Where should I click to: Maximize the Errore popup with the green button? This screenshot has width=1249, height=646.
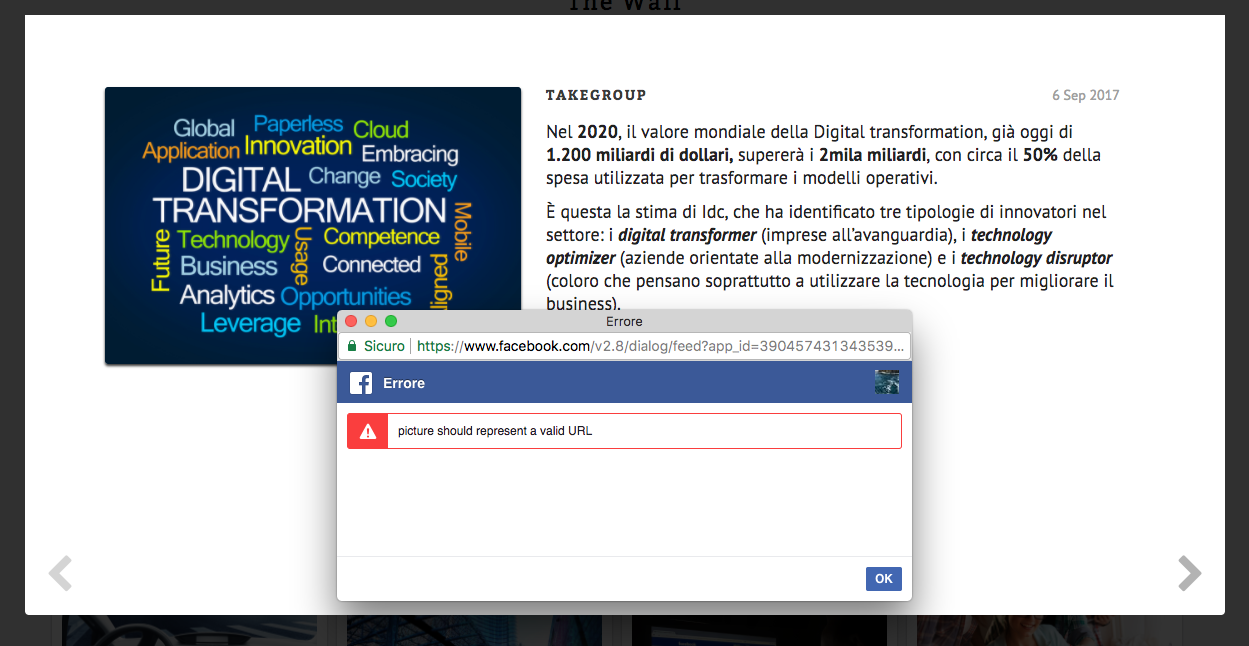[391, 321]
